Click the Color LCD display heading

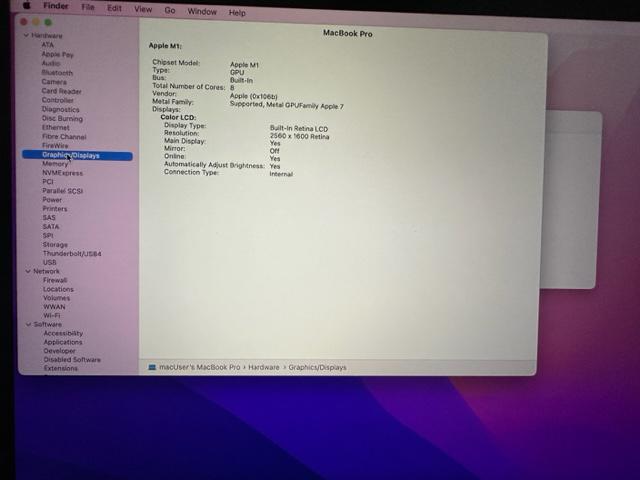click(178, 118)
